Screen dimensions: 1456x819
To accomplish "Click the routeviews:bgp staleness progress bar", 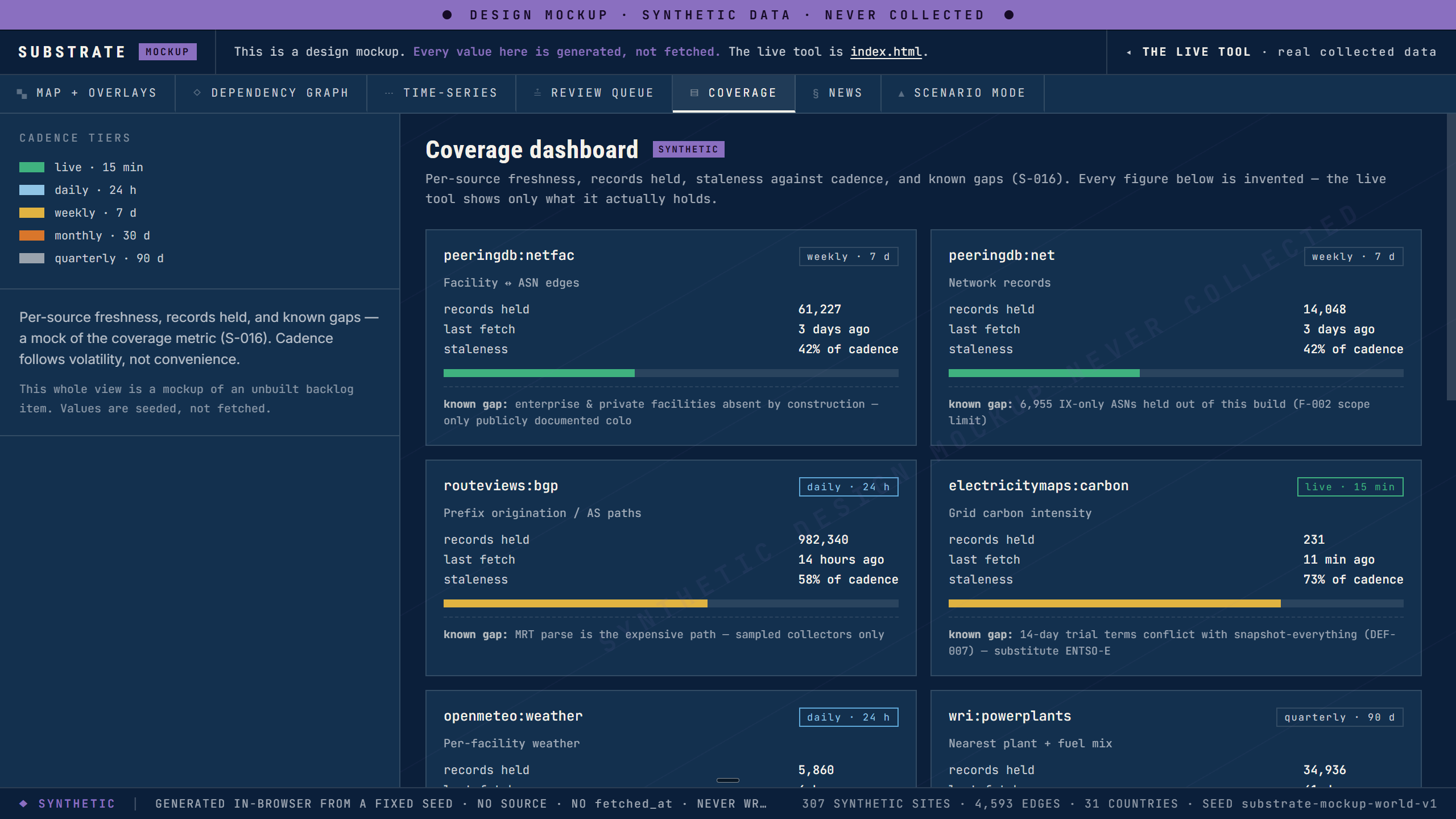I will tap(671, 603).
